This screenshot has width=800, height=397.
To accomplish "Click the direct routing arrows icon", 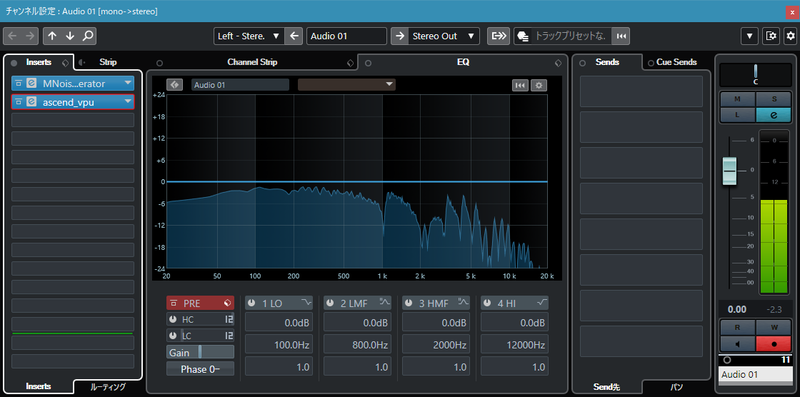I will pyautogui.click(x=498, y=36).
